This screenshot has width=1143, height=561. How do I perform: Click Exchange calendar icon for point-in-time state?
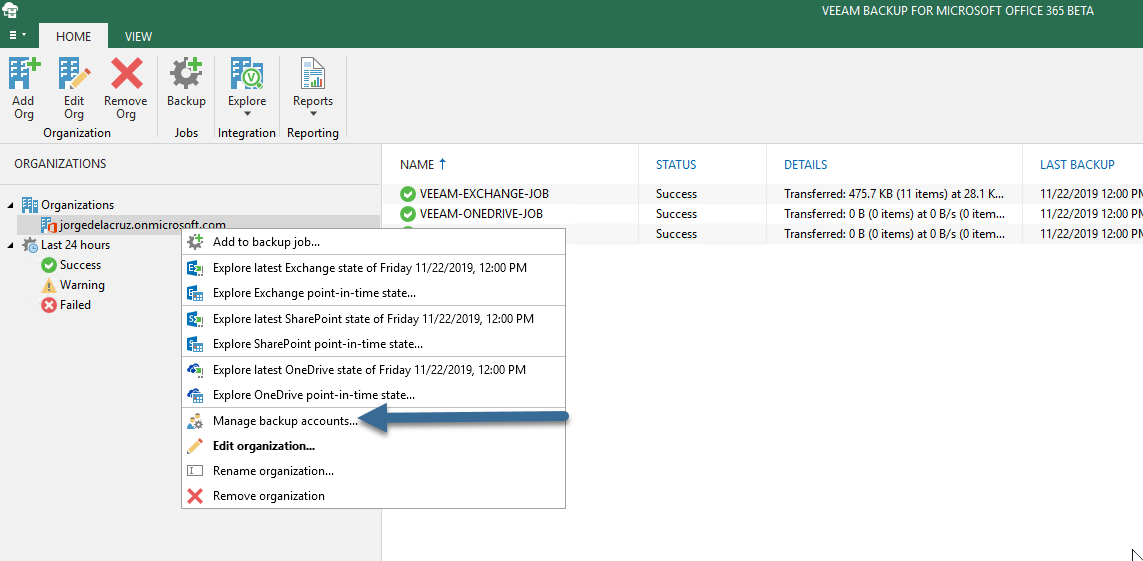click(195, 293)
